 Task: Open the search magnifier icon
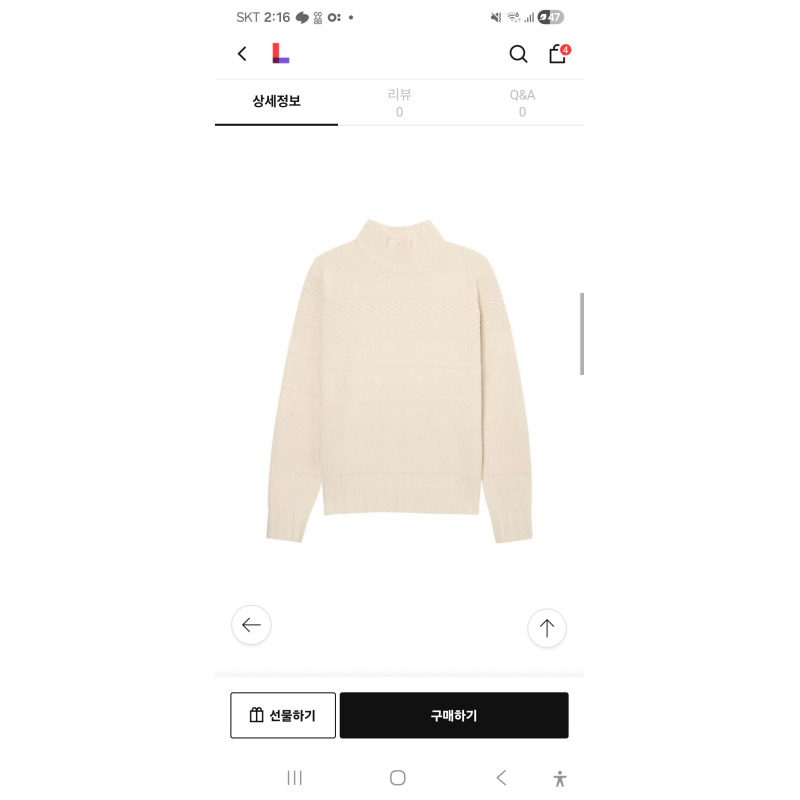(518, 54)
